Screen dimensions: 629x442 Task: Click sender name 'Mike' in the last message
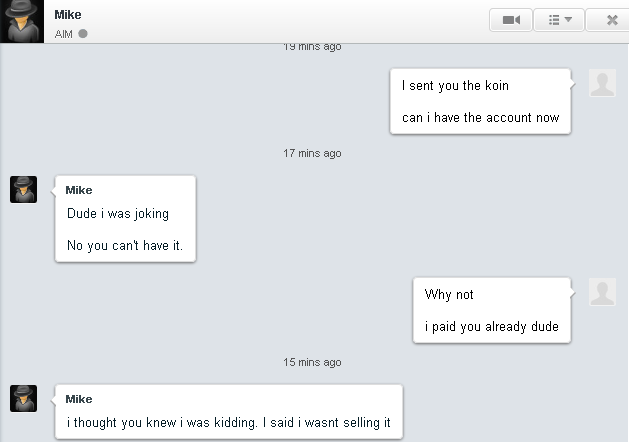(x=78, y=399)
